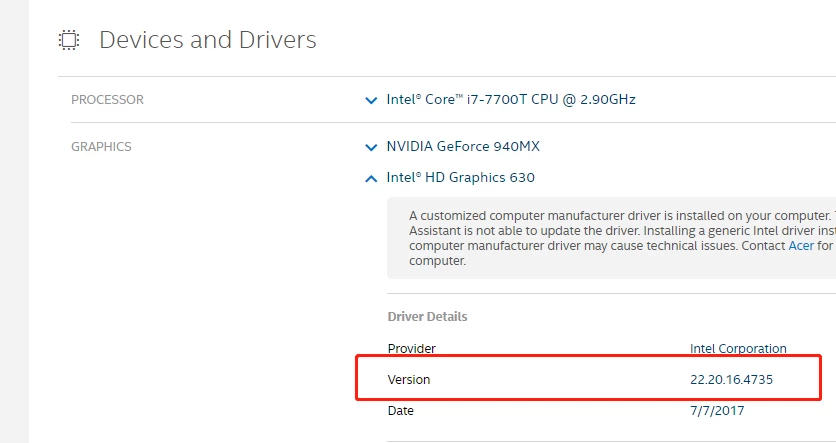This screenshot has width=836, height=443.
Task: Click the driver date 7/7/2017
Action: pyautogui.click(x=717, y=410)
